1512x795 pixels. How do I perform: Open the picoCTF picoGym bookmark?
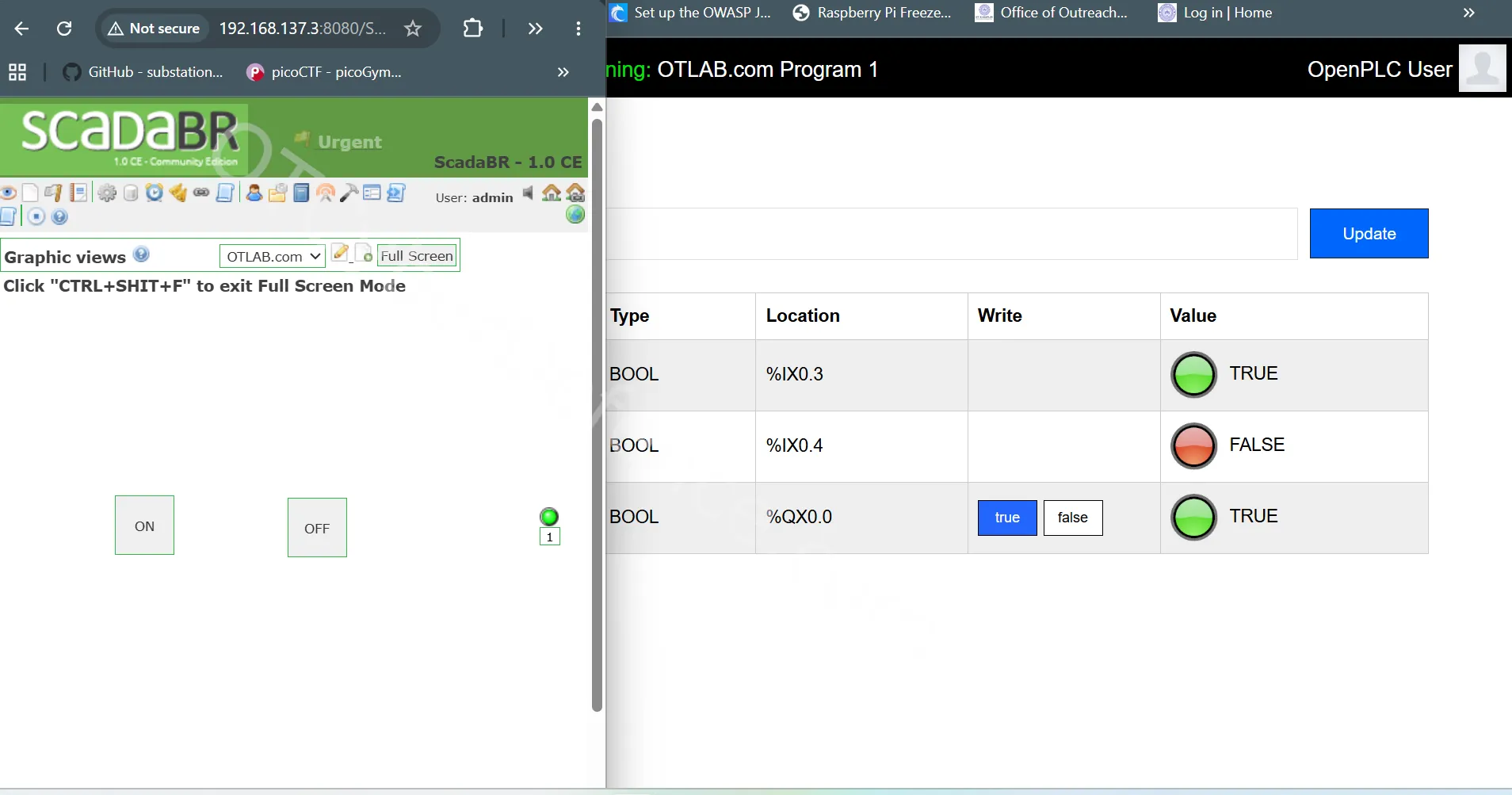tap(324, 72)
